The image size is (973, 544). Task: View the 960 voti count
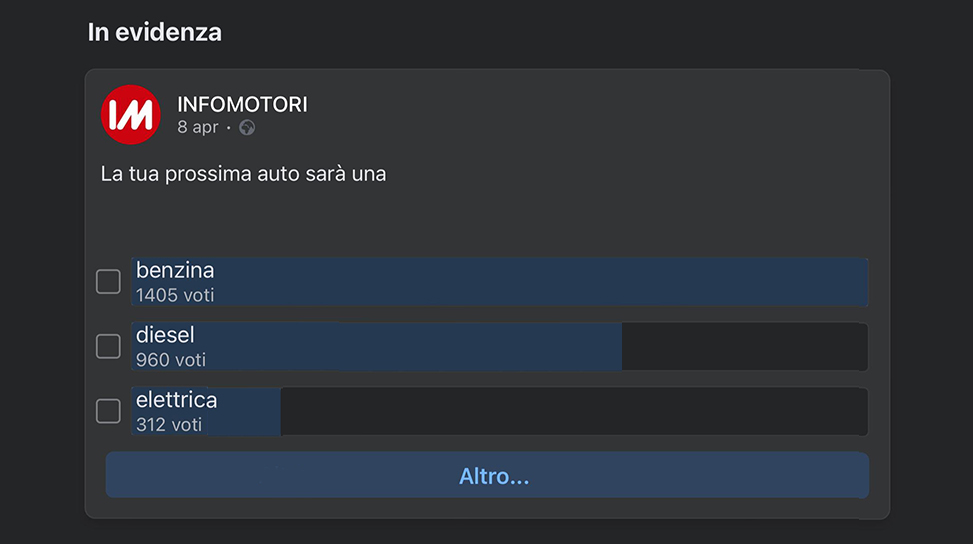pyautogui.click(x=171, y=360)
